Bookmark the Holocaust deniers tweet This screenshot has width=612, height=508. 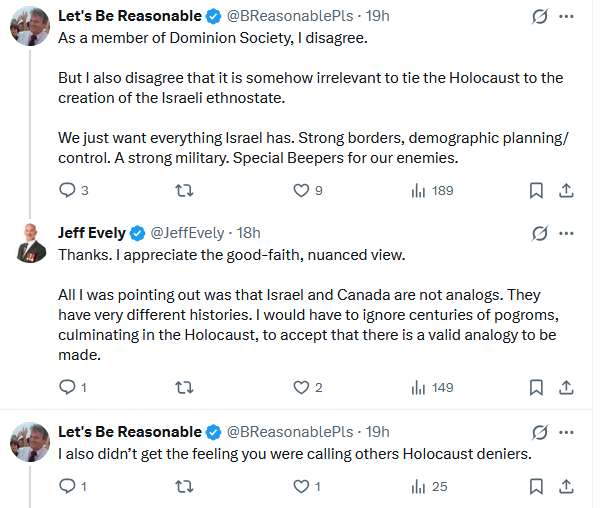pos(536,487)
